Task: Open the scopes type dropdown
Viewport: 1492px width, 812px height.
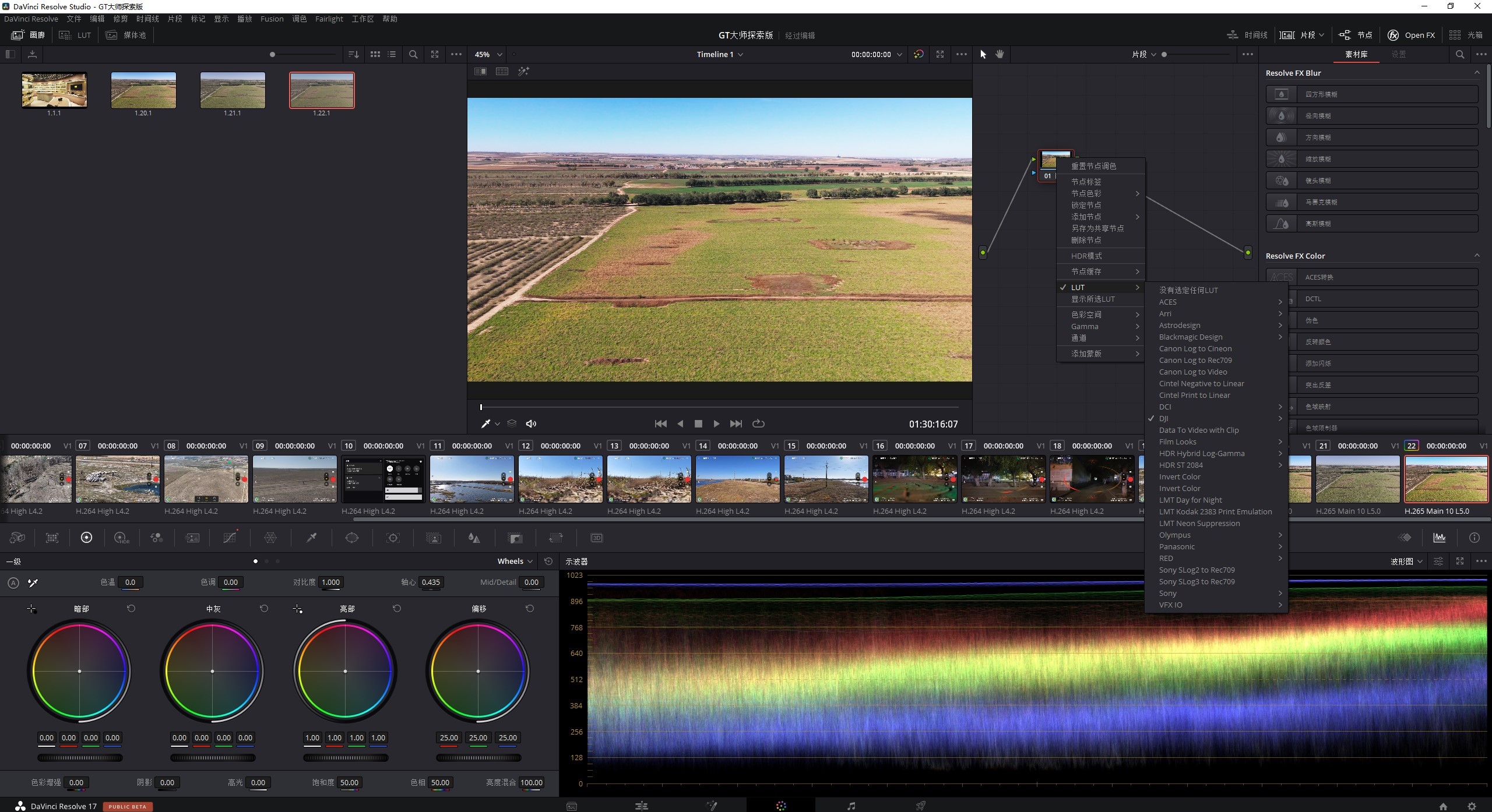Action: click(1406, 562)
